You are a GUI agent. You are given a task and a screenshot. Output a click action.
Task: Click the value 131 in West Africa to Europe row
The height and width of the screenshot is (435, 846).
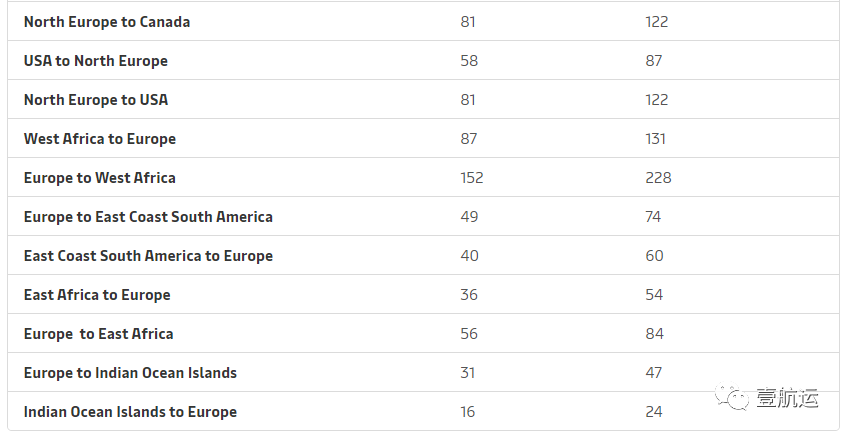click(656, 139)
